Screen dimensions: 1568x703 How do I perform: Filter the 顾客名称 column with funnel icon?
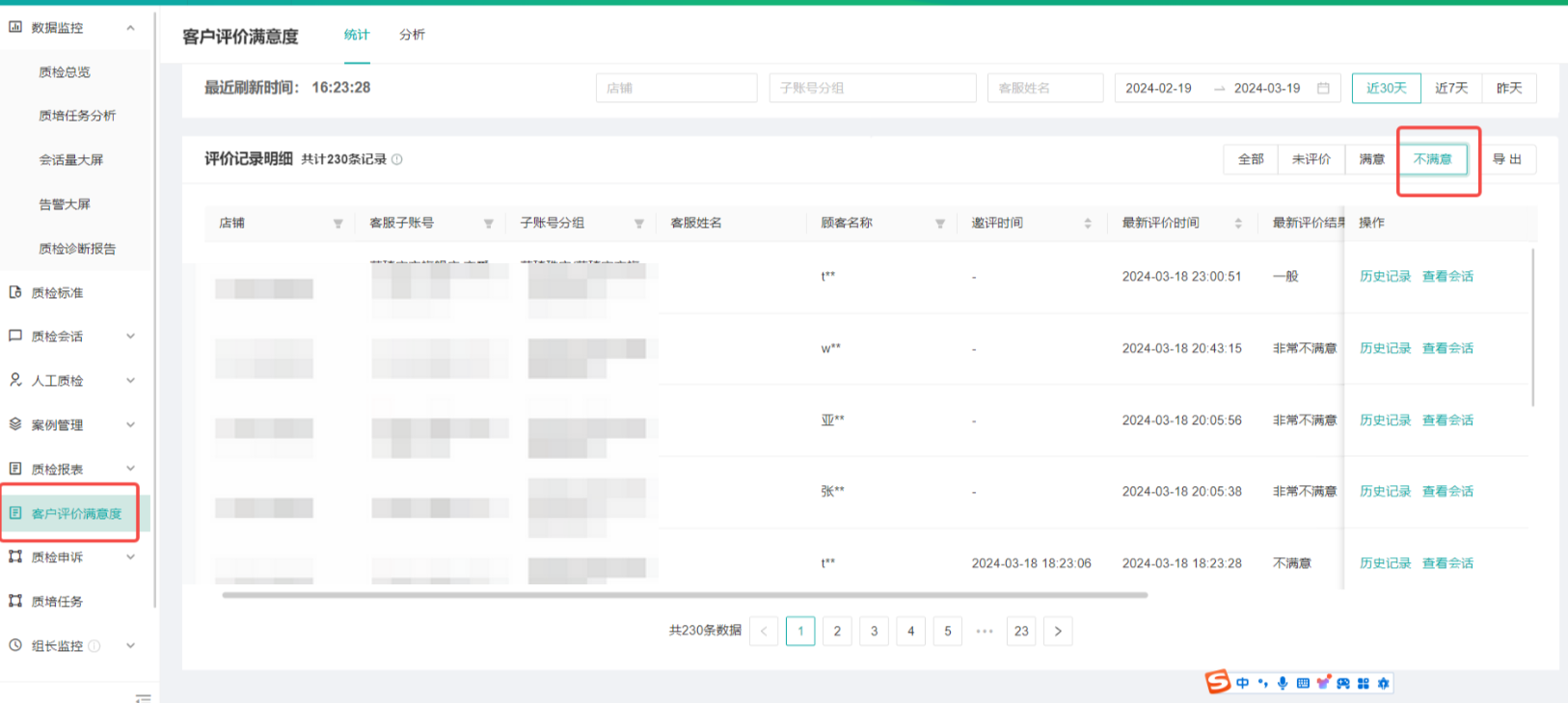coord(939,224)
